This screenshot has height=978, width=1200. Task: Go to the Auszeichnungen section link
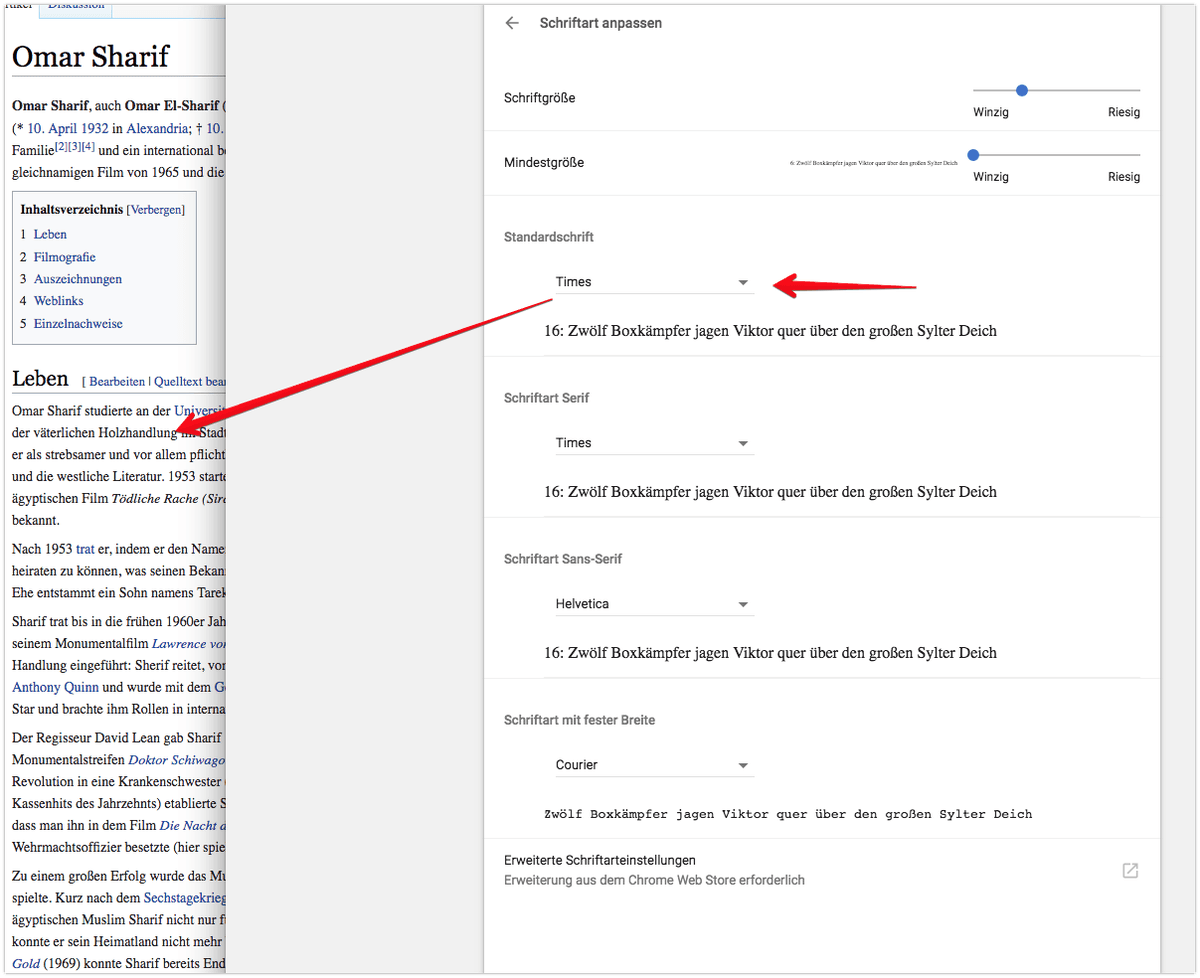click(77, 279)
